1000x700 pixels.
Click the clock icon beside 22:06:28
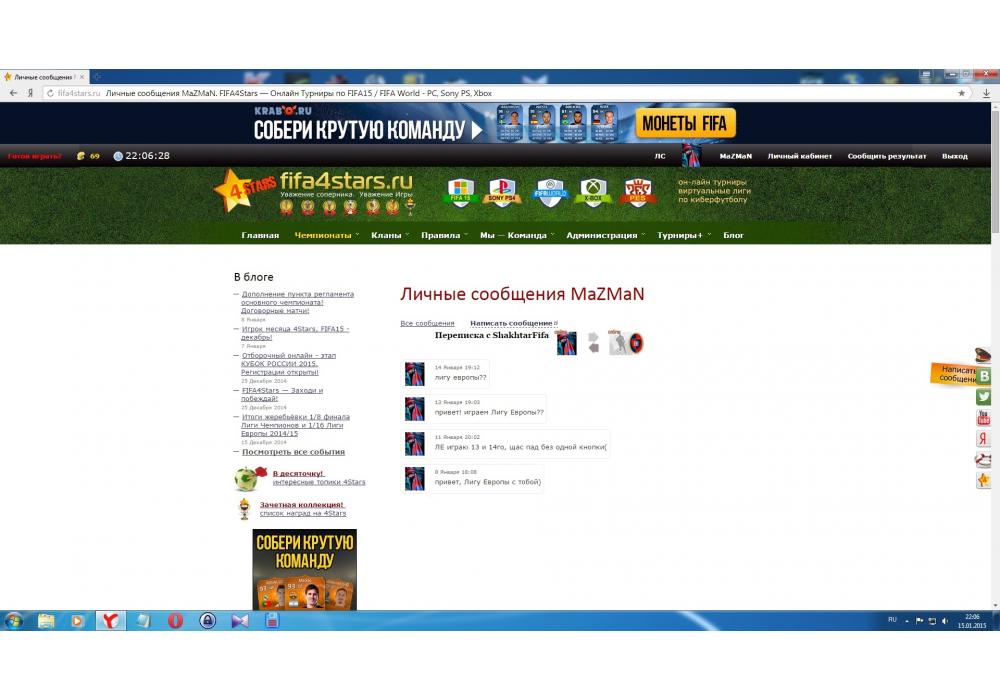[118, 156]
